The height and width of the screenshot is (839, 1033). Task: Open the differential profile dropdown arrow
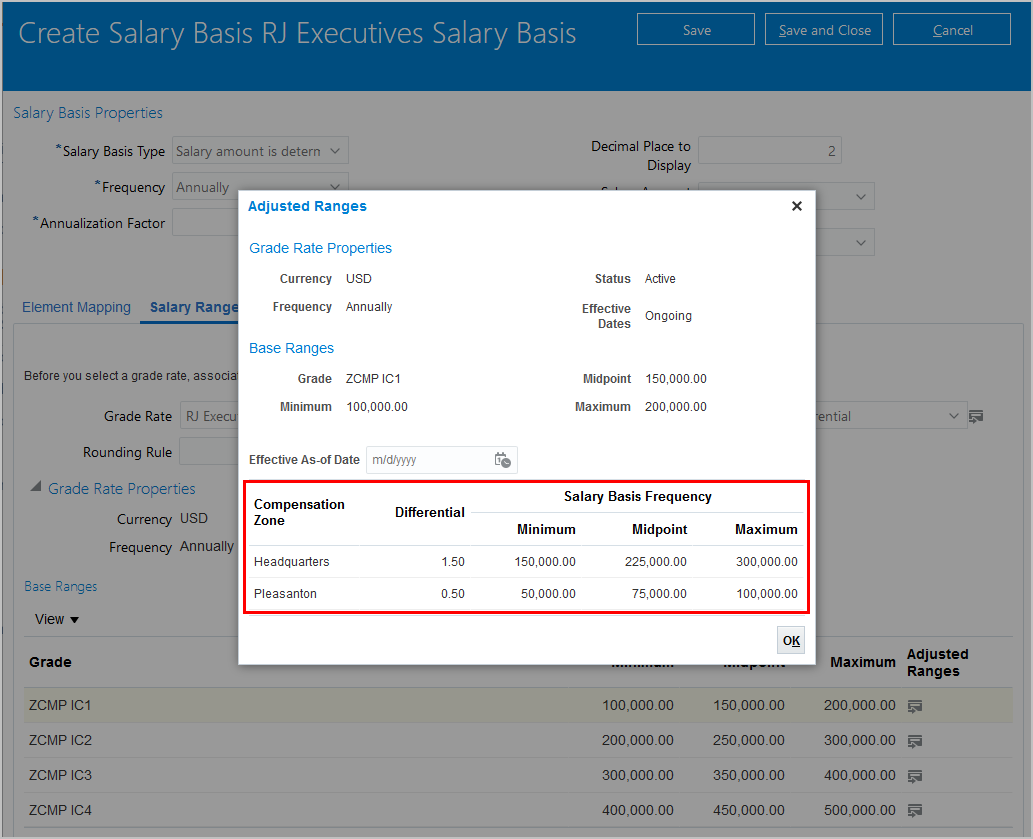[x=953, y=416]
